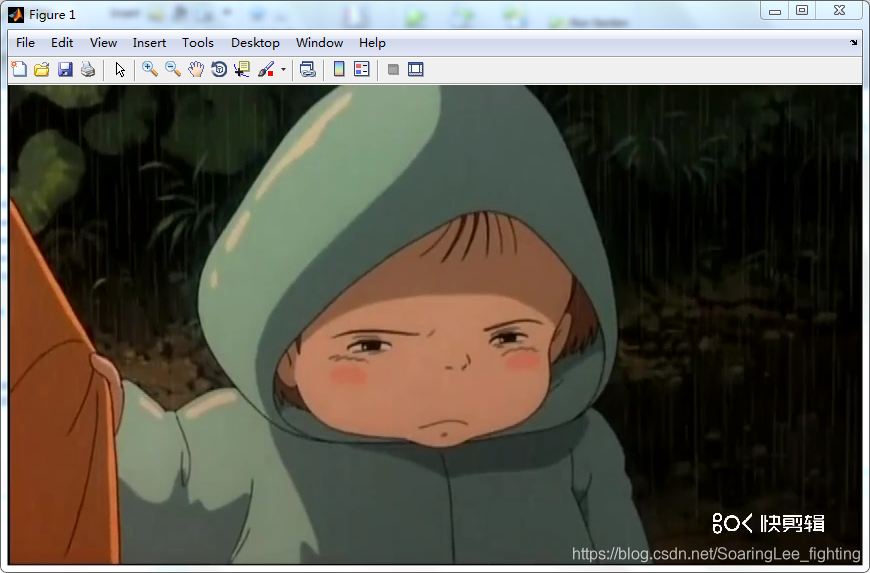This screenshot has height=573, width=870.
Task: Select the Data Cursor tool
Action: pos(242,69)
